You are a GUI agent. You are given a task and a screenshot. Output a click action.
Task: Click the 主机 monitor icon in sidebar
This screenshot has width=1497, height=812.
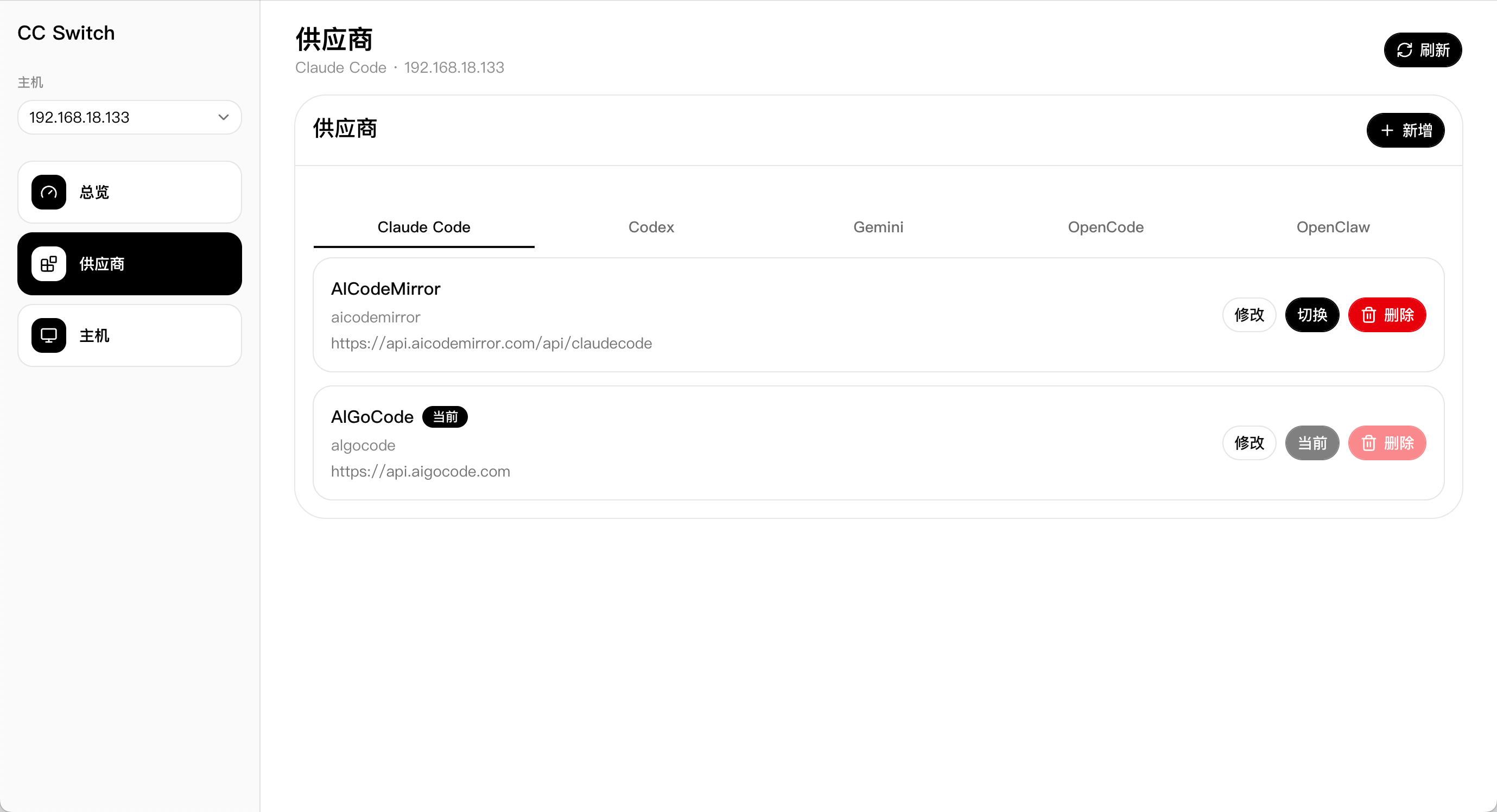coord(49,335)
